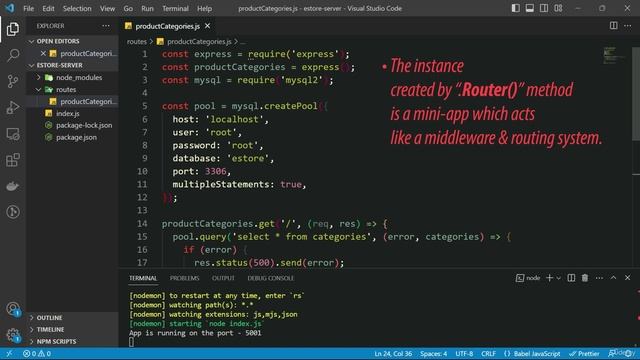Maximize the panel with the up chevron

coord(613,278)
